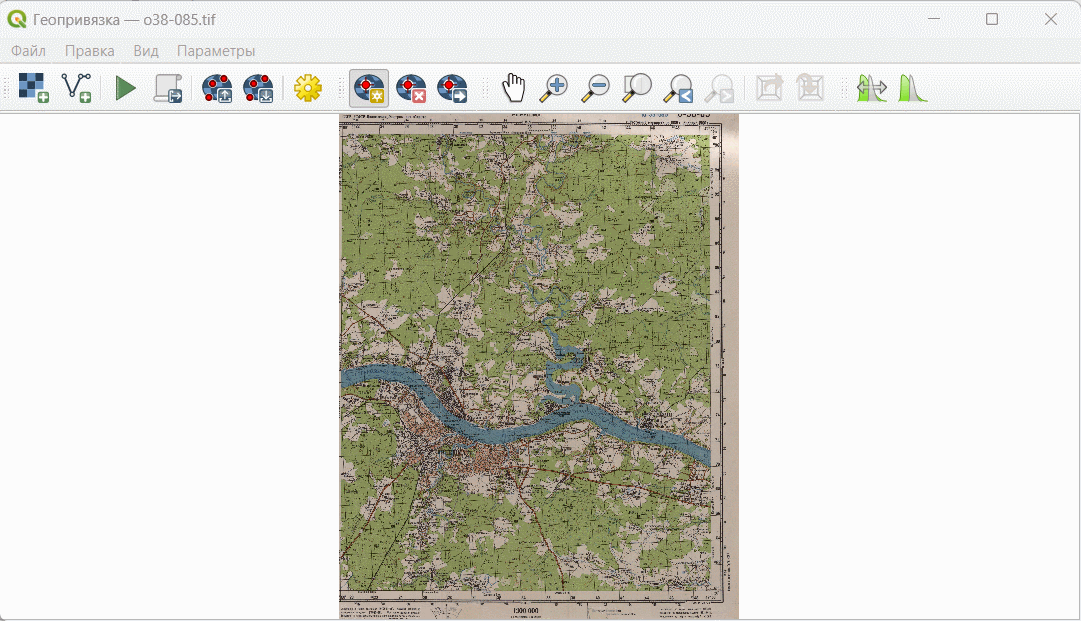Click the full histogram stretch icon
1081x621 pixels.
click(913, 88)
